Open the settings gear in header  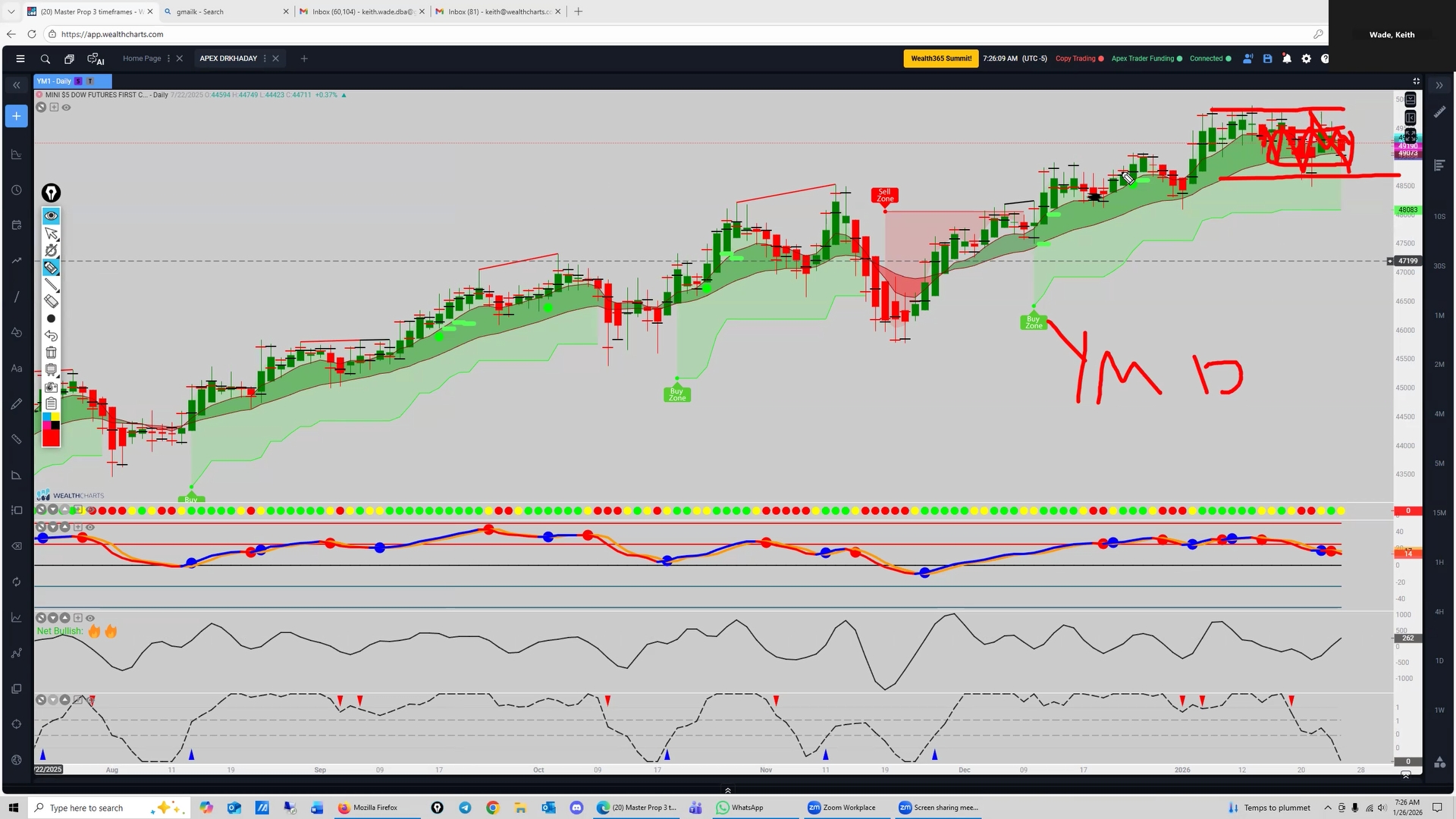pos(1306,58)
